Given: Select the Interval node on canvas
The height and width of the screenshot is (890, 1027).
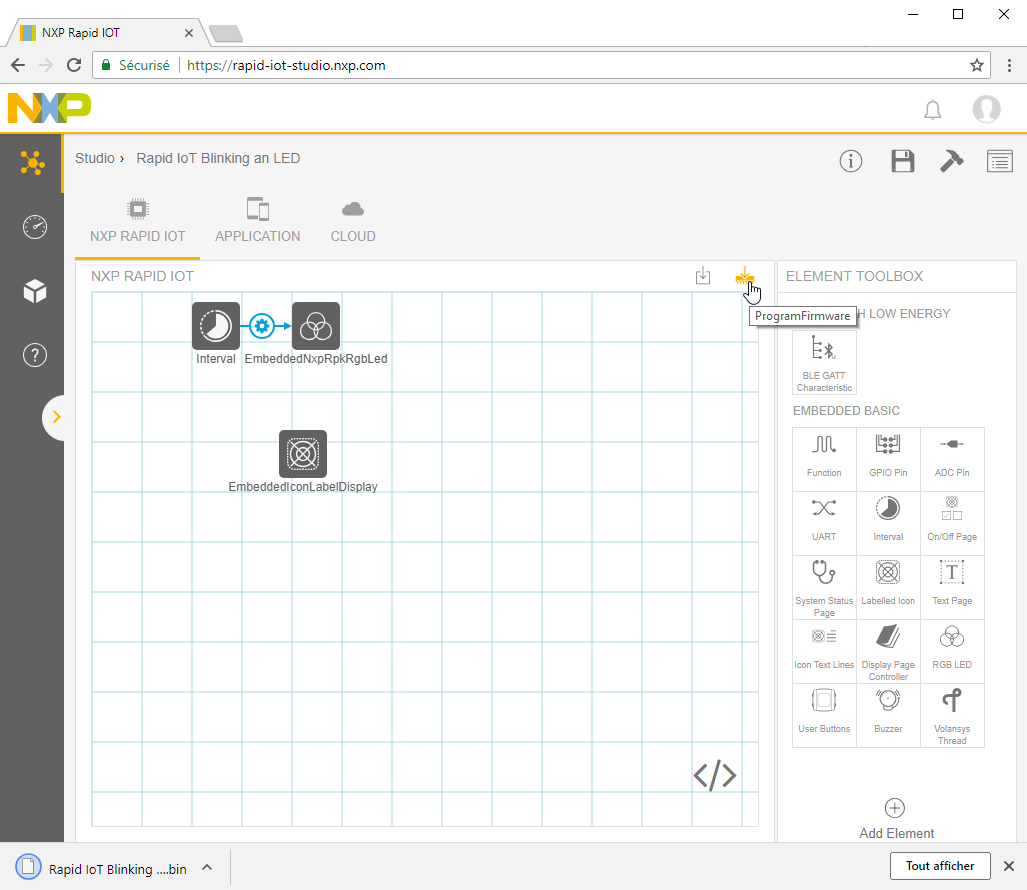Looking at the screenshot, I should click(x=216, y=326).
